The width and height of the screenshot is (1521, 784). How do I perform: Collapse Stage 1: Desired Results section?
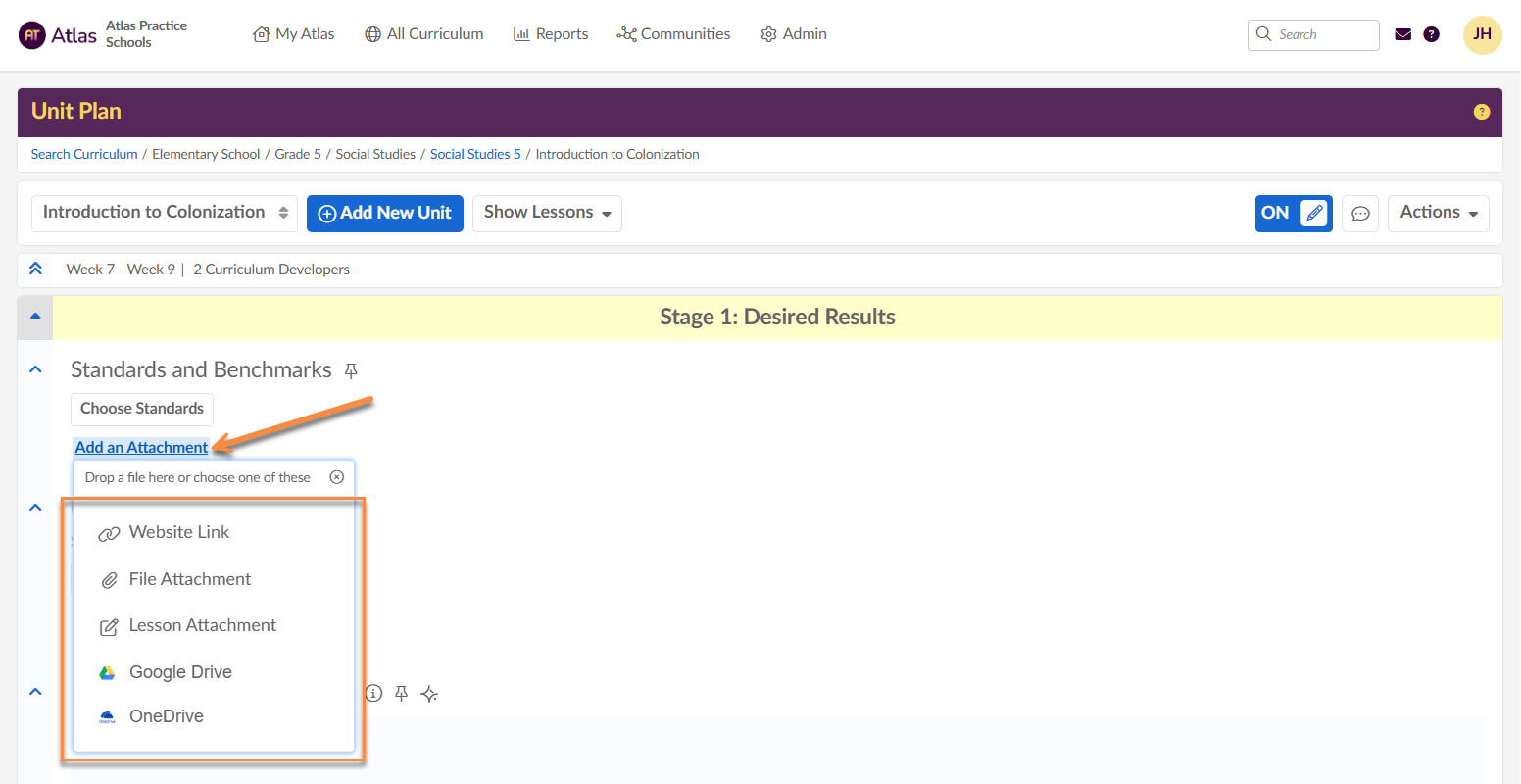(35, 317)
